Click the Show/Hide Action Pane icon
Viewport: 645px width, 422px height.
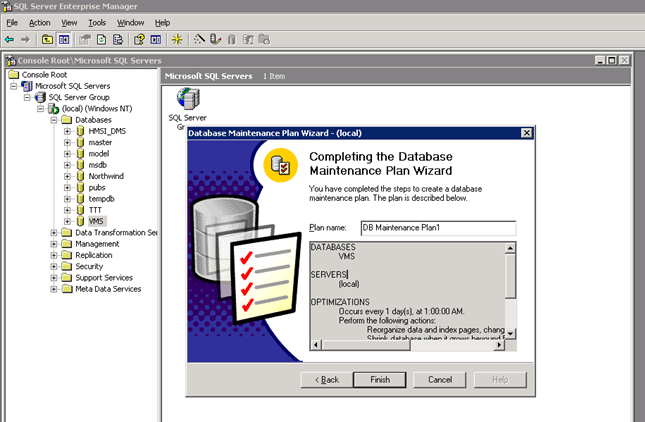155,39
